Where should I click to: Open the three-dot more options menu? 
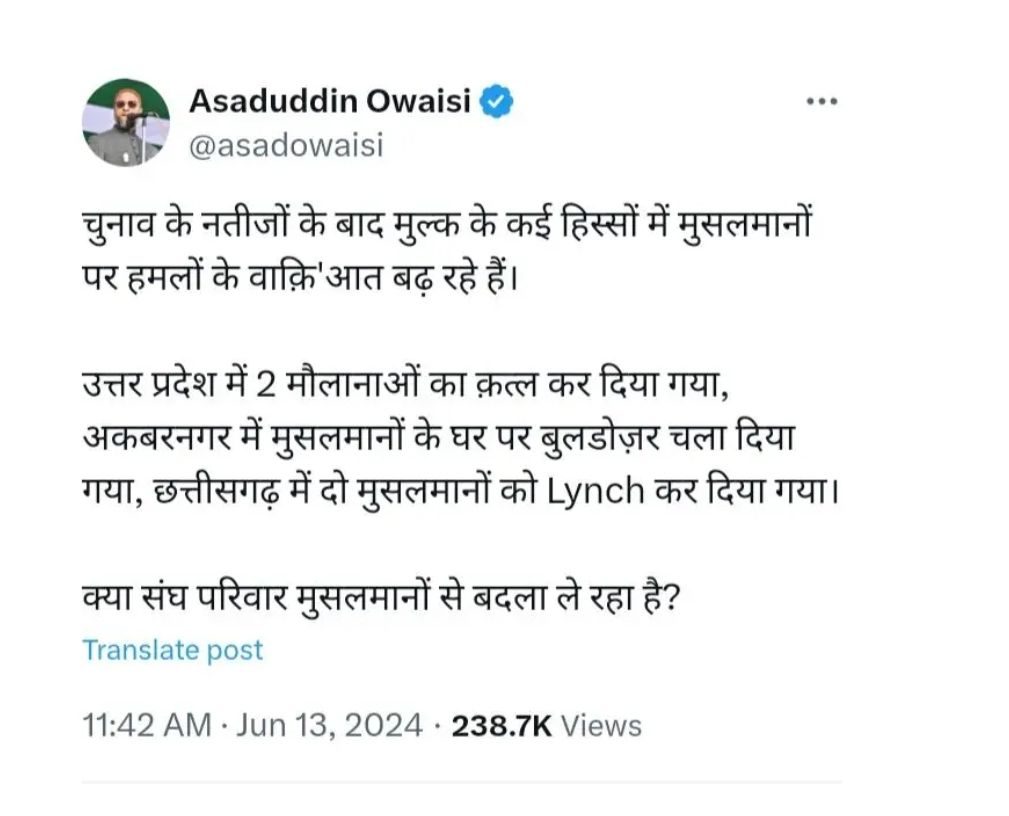click(x=821, y=101)
